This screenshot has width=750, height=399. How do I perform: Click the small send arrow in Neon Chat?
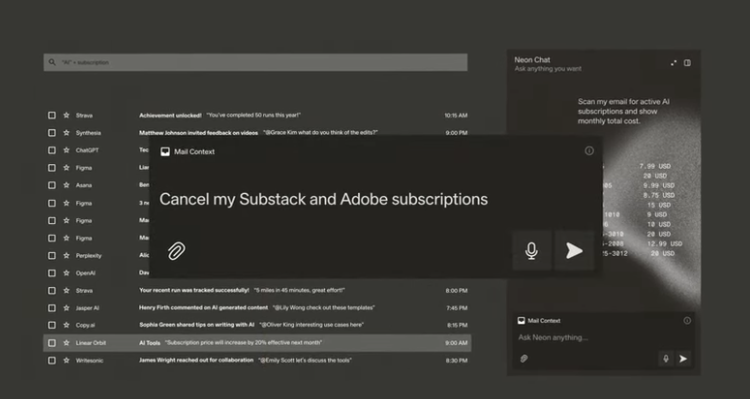[683, 358]
